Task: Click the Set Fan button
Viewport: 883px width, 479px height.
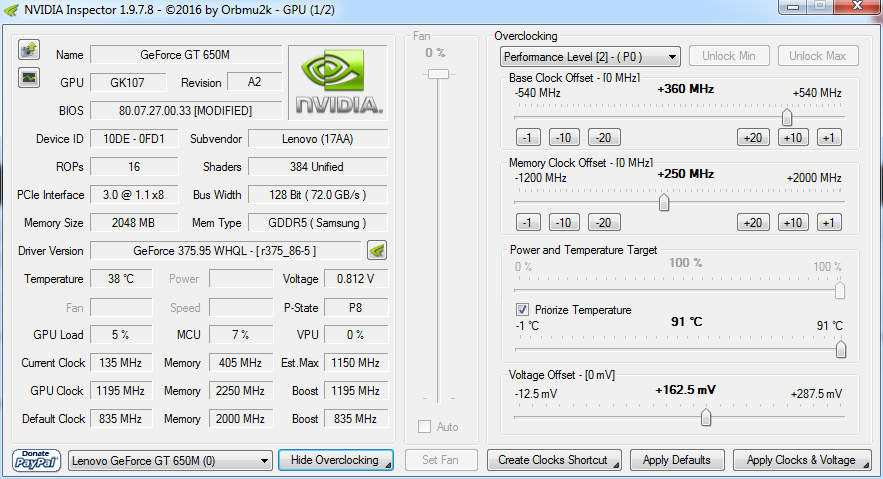Action: (440, 460)
